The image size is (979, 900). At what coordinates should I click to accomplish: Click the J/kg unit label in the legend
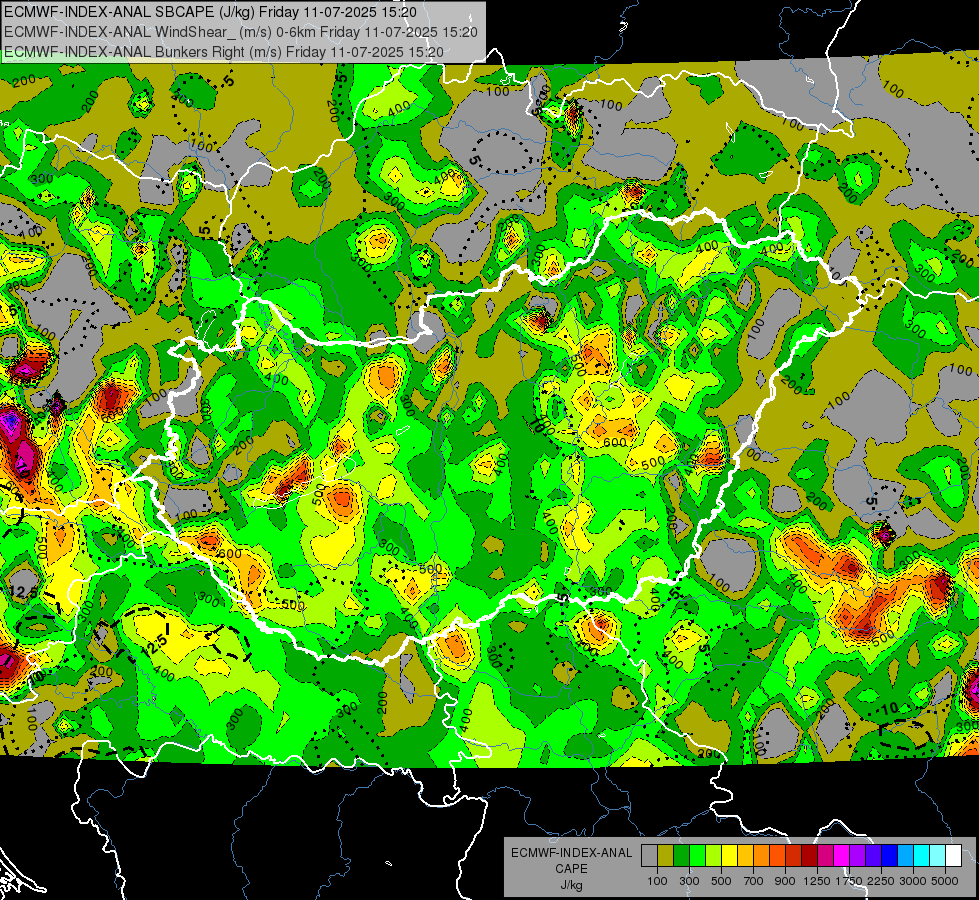pos(571,885)
